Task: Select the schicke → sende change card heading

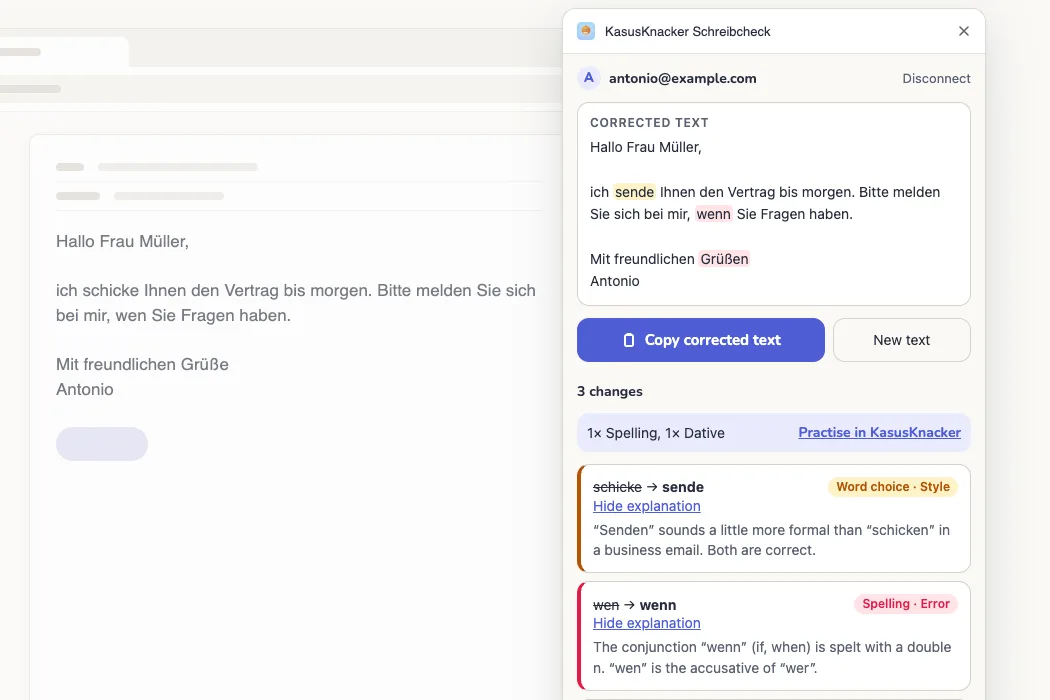Action: point(648,487)
